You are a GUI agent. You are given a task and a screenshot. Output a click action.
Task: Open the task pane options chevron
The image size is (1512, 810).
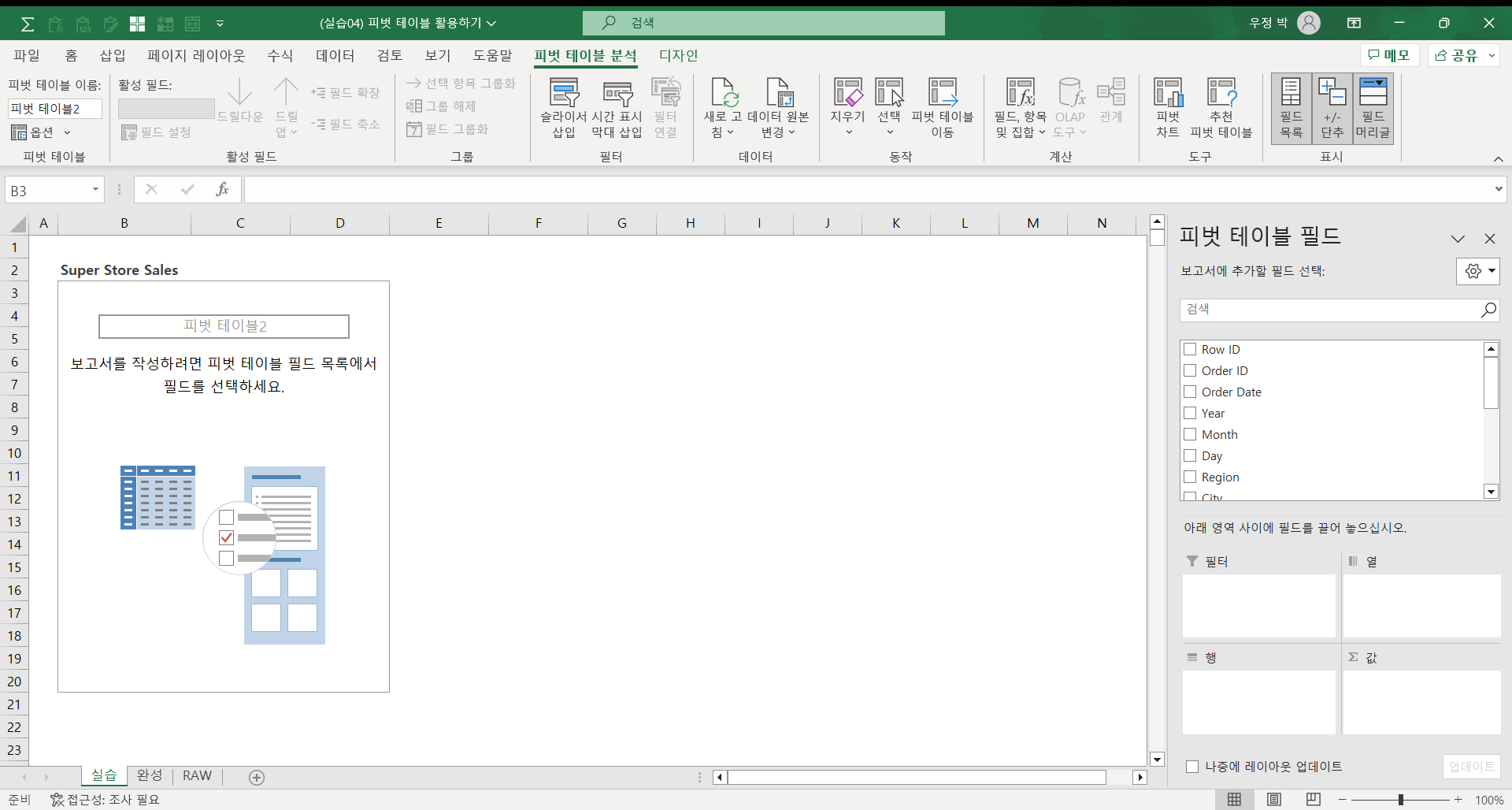point(1458,239)
